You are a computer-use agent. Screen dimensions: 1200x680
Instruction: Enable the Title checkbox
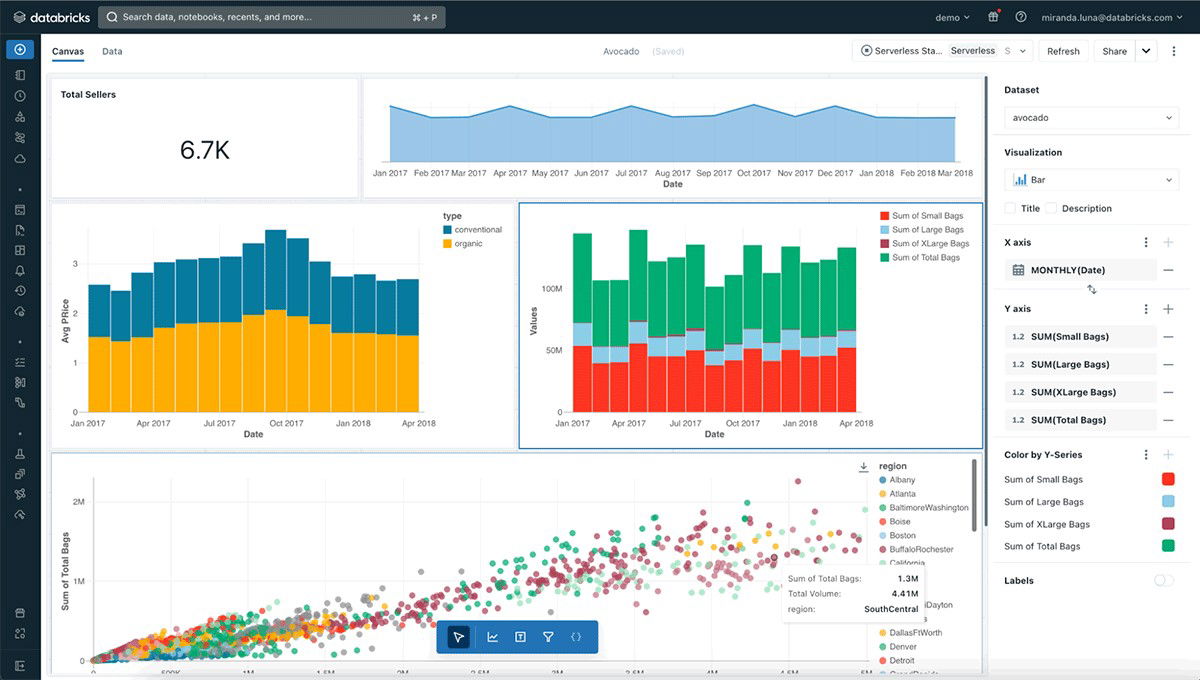pos(1010,208)
